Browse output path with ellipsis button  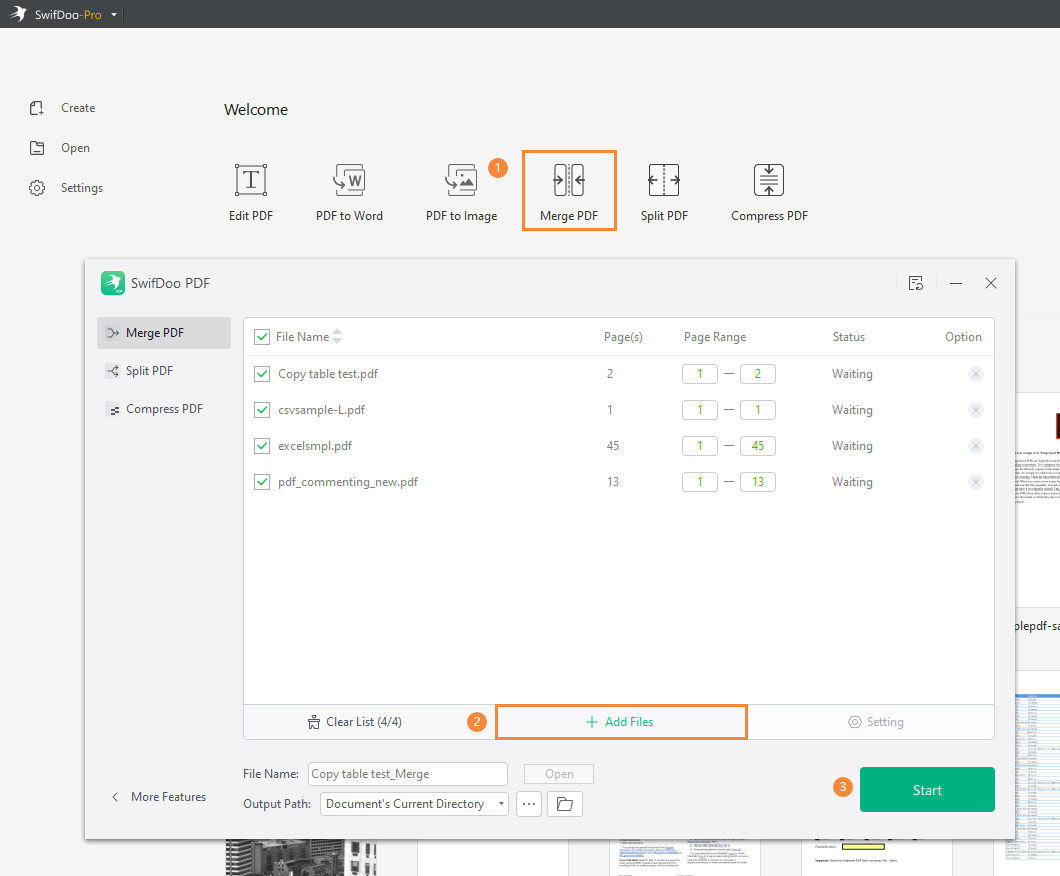[x=529, y=804]
